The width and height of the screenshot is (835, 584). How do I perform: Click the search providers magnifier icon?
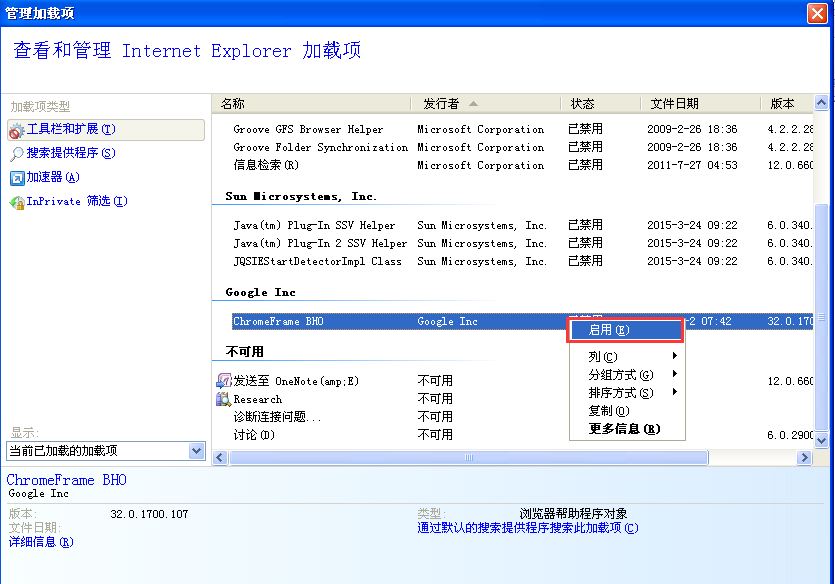(17, 154)
